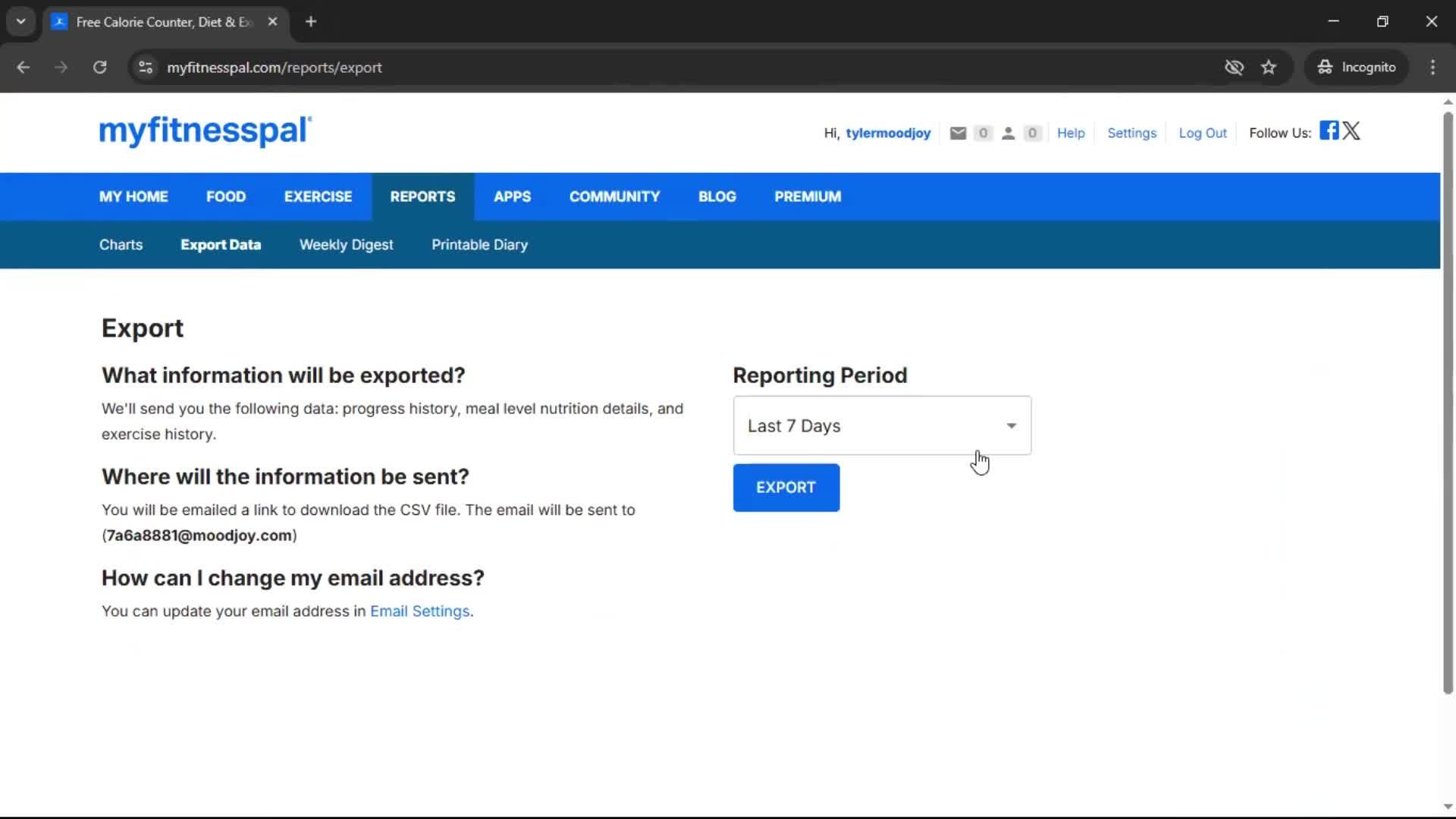Click the Incognito indicator
Image resolution: width=1456 pixels, height=819 pixels.
point(1356,67)
